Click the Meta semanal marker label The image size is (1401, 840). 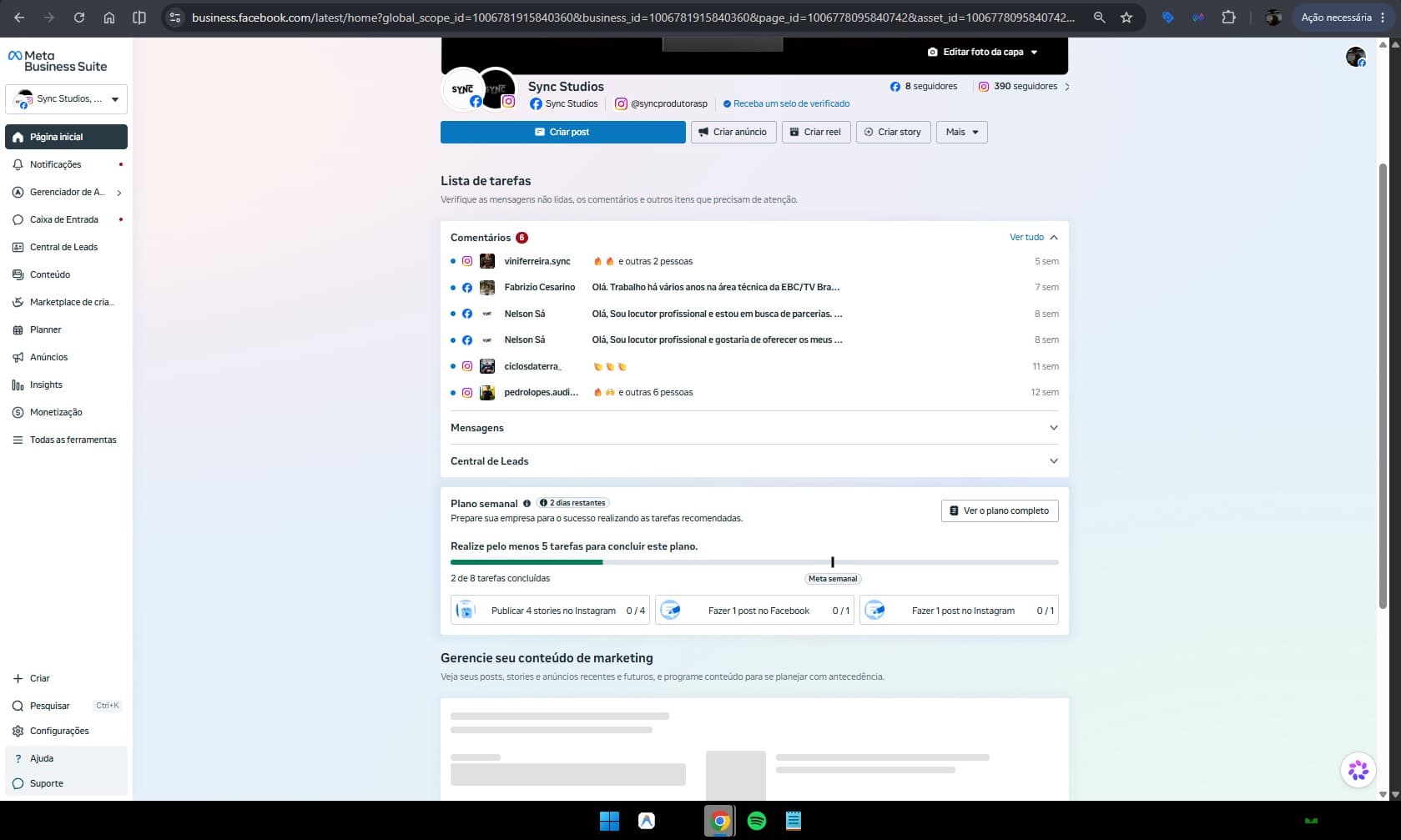pos(833,579)
